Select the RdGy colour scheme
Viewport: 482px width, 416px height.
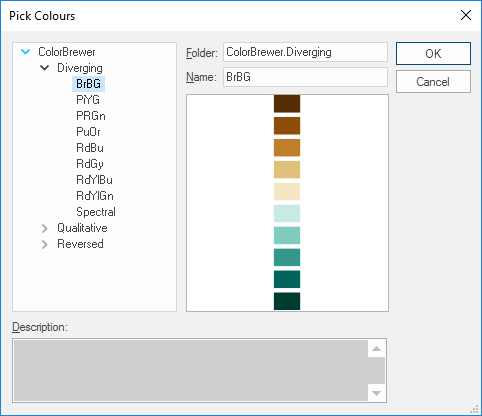coord(90,164)
